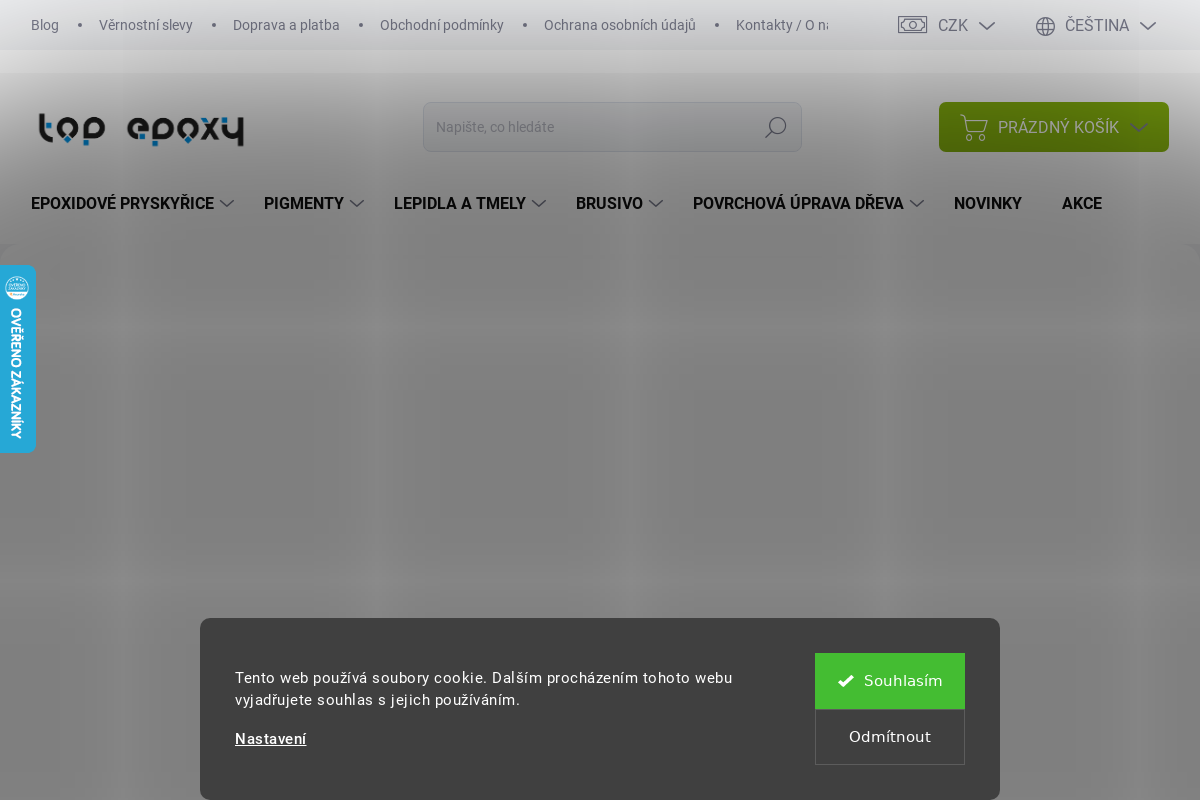Viewport: 1200px width, 800px height.
Task: Open the Čeština language selector
Action: [1096, 26]
